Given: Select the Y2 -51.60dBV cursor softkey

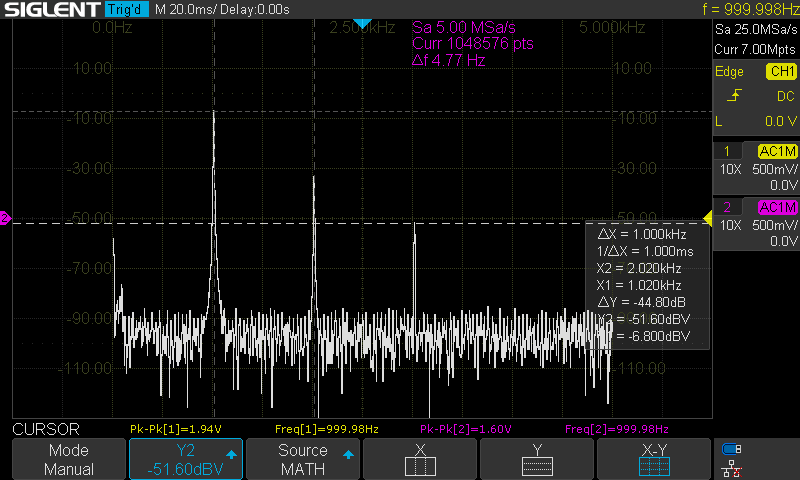Looking at the screenshot, I should [186, 459].
